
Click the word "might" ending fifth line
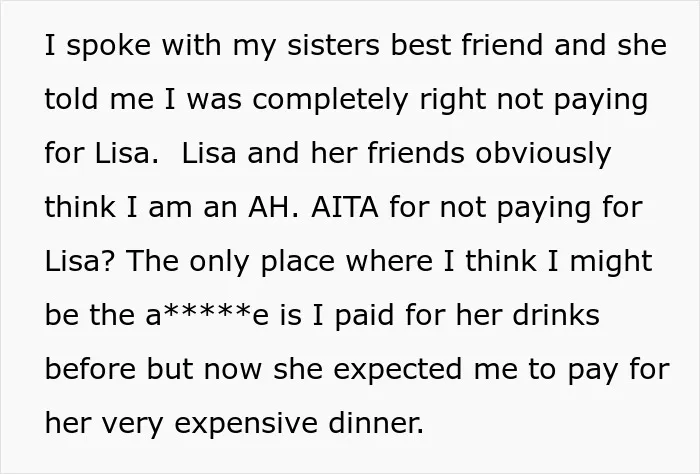pyautogui.click(x=611, y=263)
